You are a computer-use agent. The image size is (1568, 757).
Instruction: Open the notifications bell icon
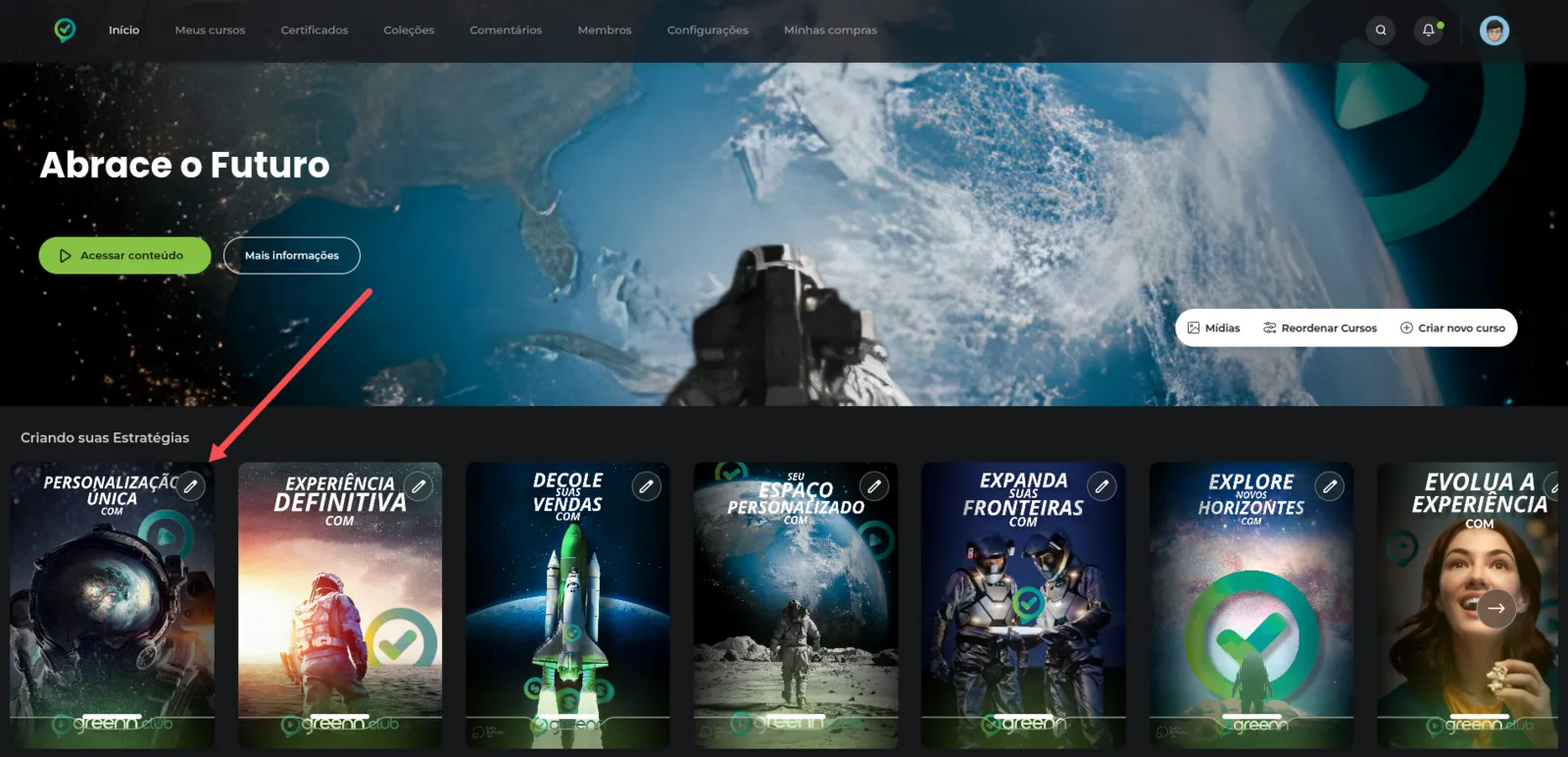click(1429, 30)
